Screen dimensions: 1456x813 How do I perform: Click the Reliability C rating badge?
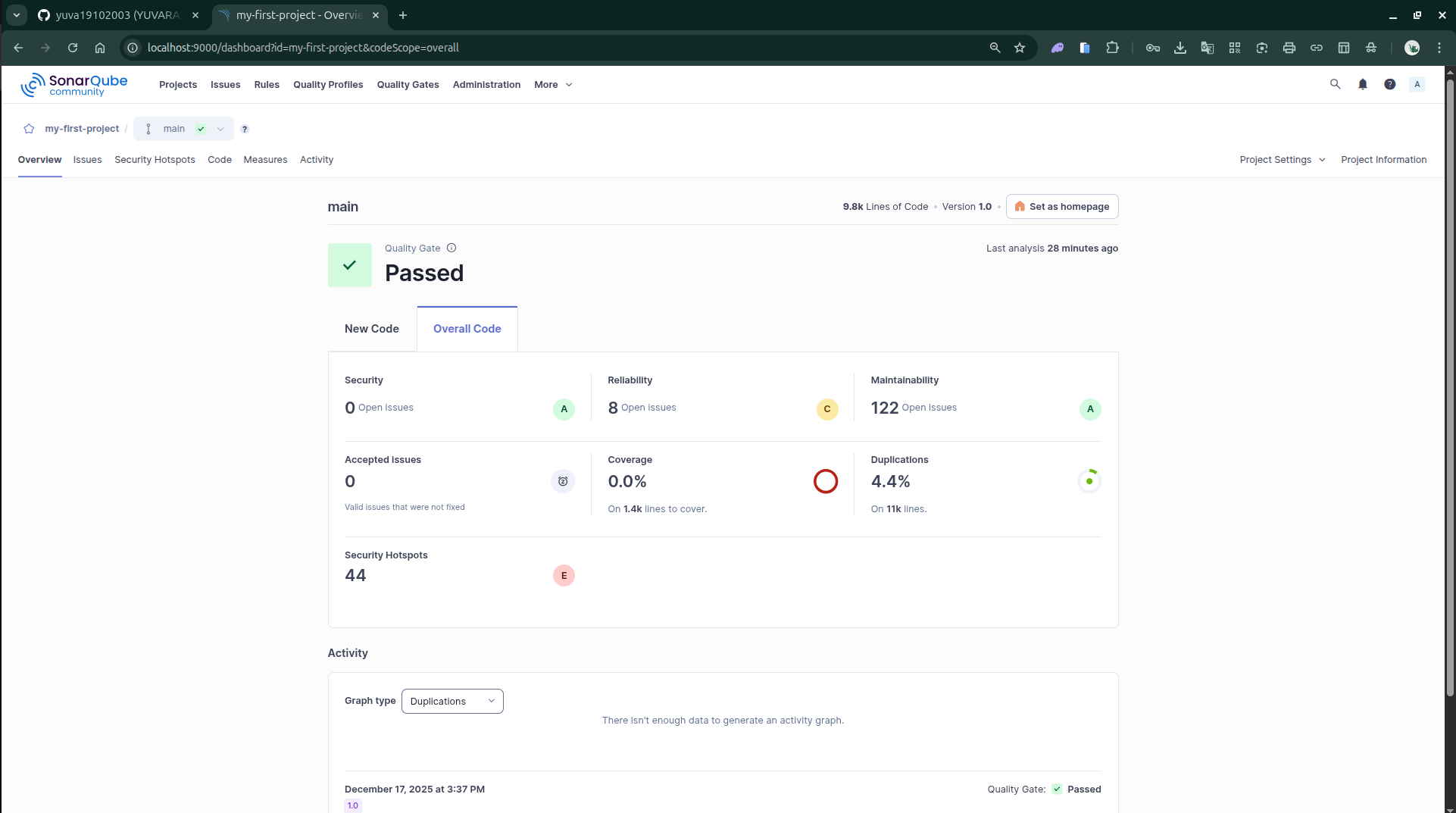(x=826, y=409)
